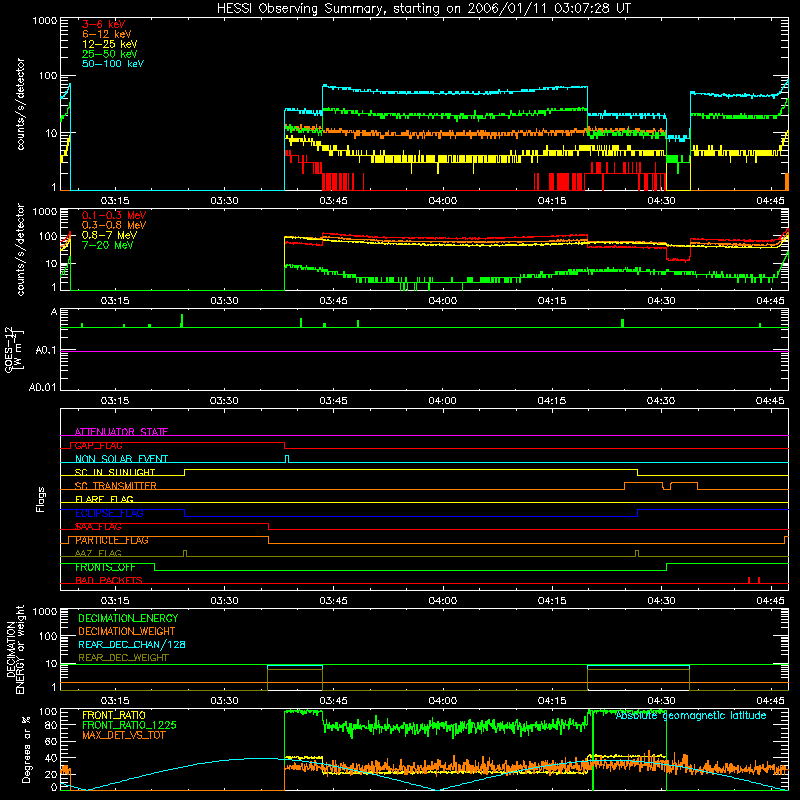The height and width of the screenshot is (800, 800).
Task: Select the SC_IN_SUNLIGHT flag label
Action: [115, 472]
